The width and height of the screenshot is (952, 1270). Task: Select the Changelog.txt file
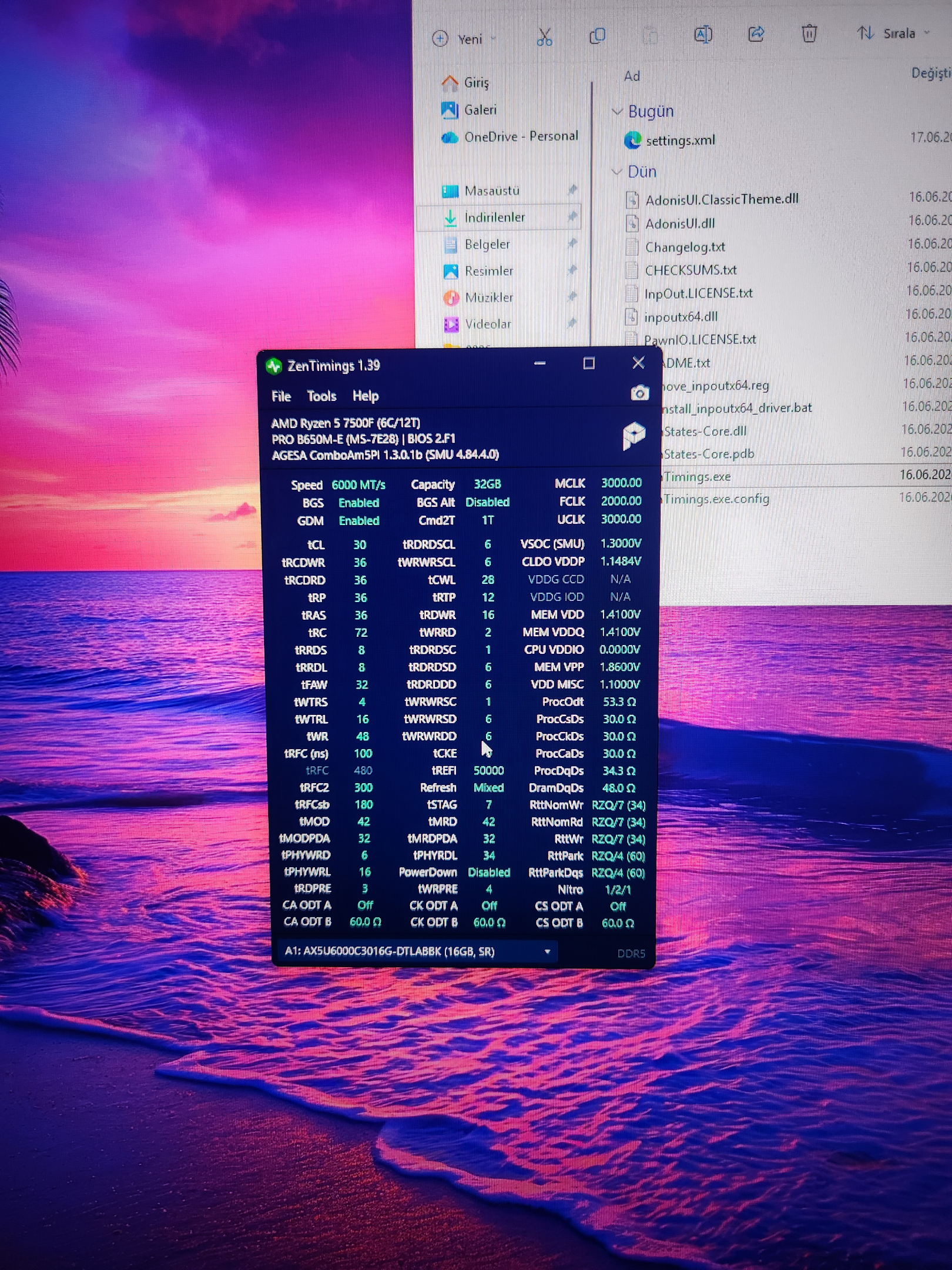coord(685,247)
